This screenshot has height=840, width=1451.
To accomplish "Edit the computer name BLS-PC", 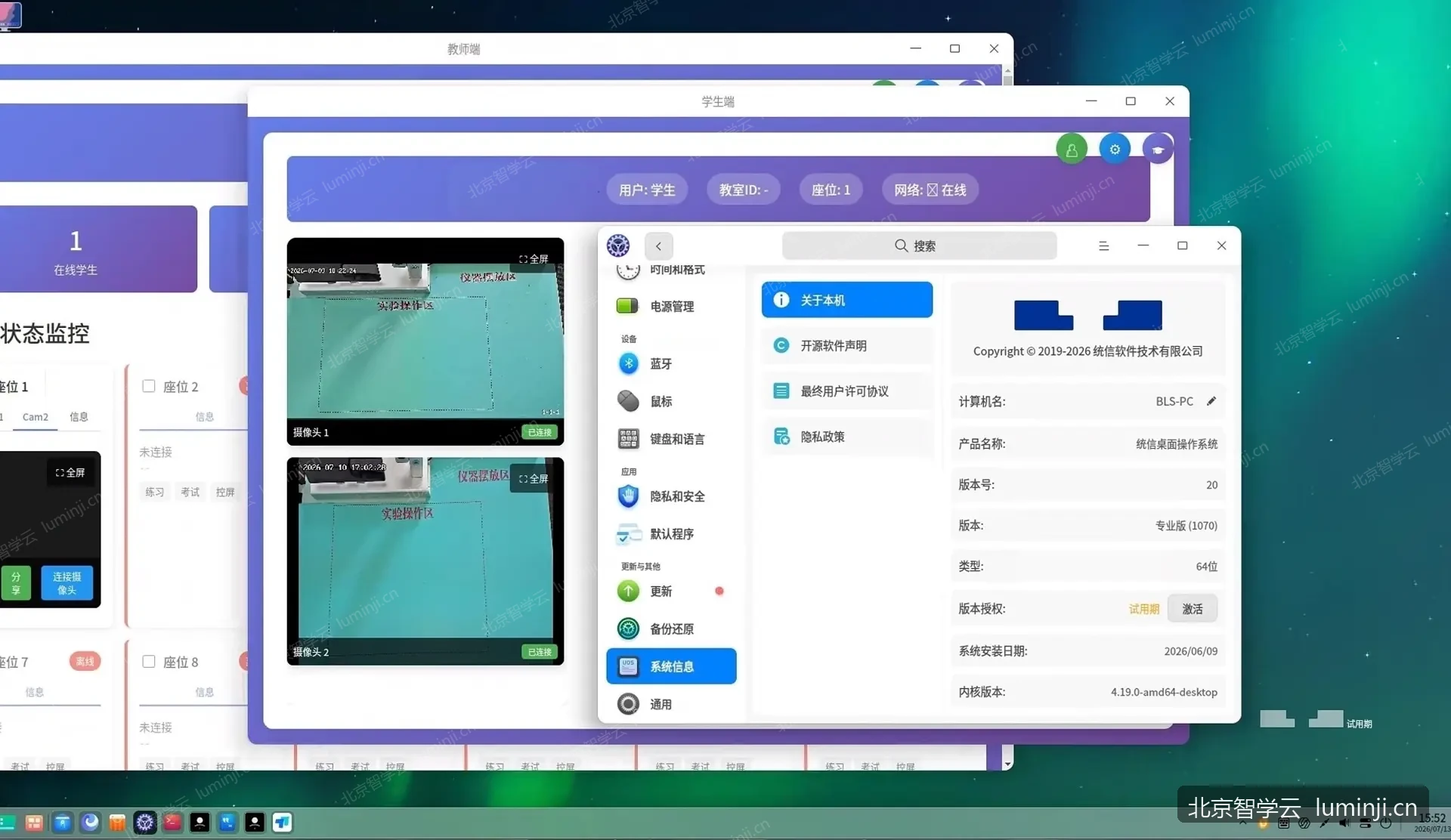I will (x=1211, y=401).
